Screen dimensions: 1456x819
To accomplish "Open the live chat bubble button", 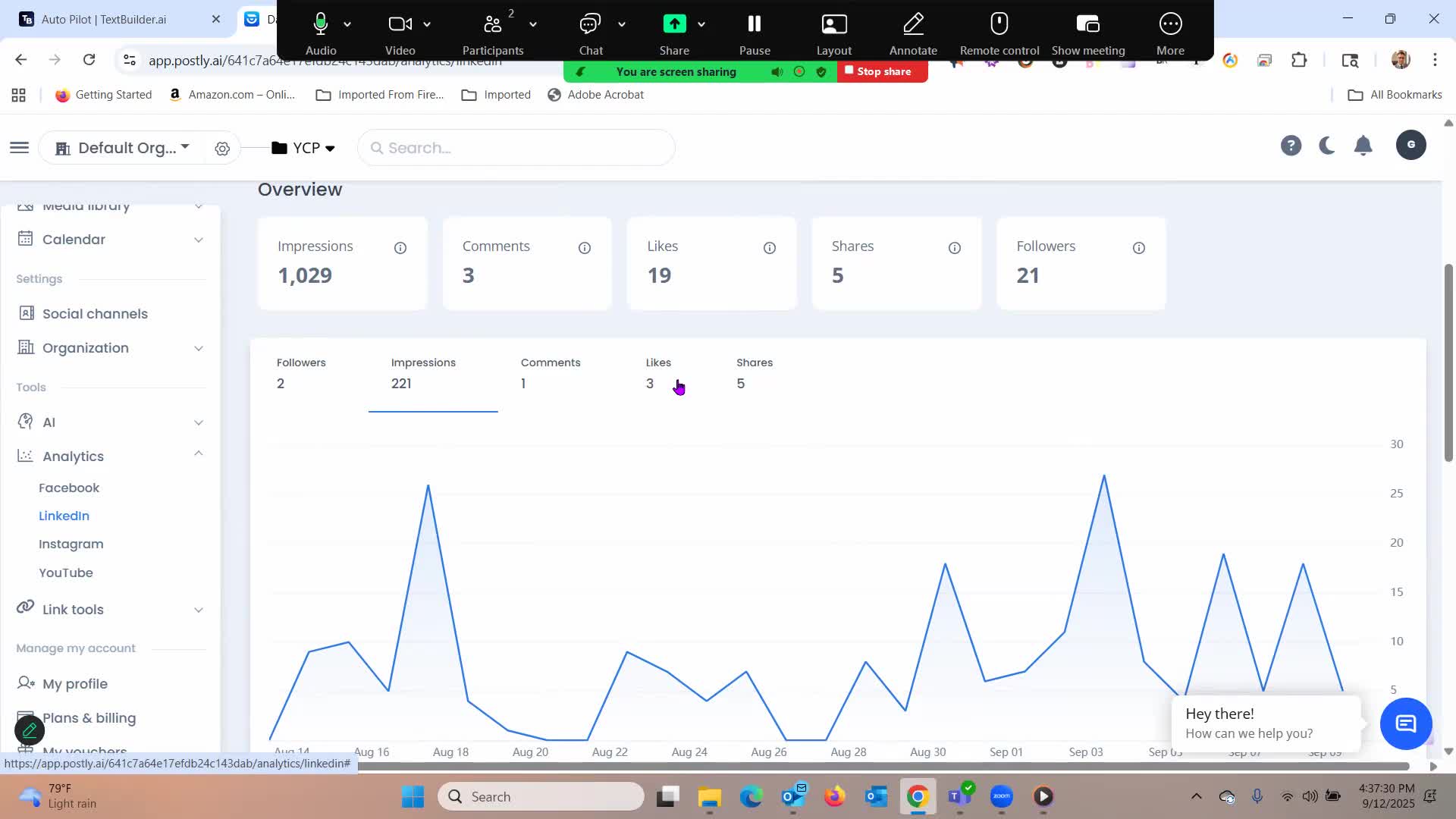I will [1405, 723].
